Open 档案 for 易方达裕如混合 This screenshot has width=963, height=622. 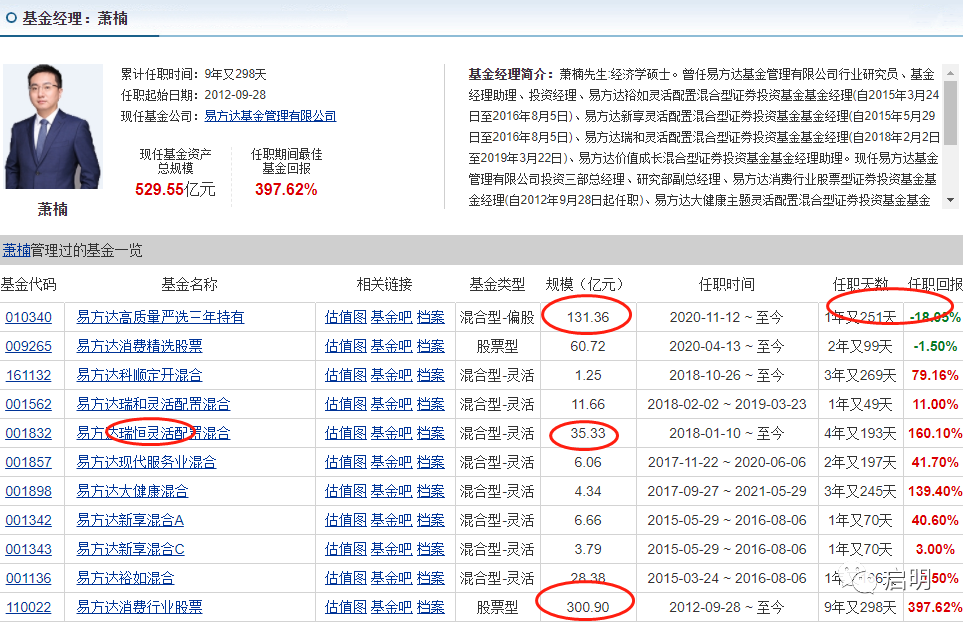[431, 578]
